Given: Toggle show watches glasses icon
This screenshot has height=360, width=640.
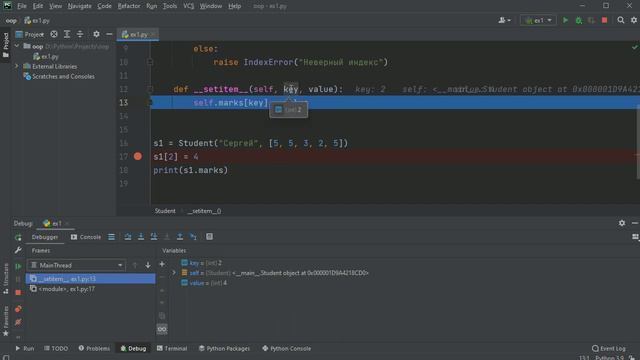Looking at the screenshot, I should pos(162,329).
